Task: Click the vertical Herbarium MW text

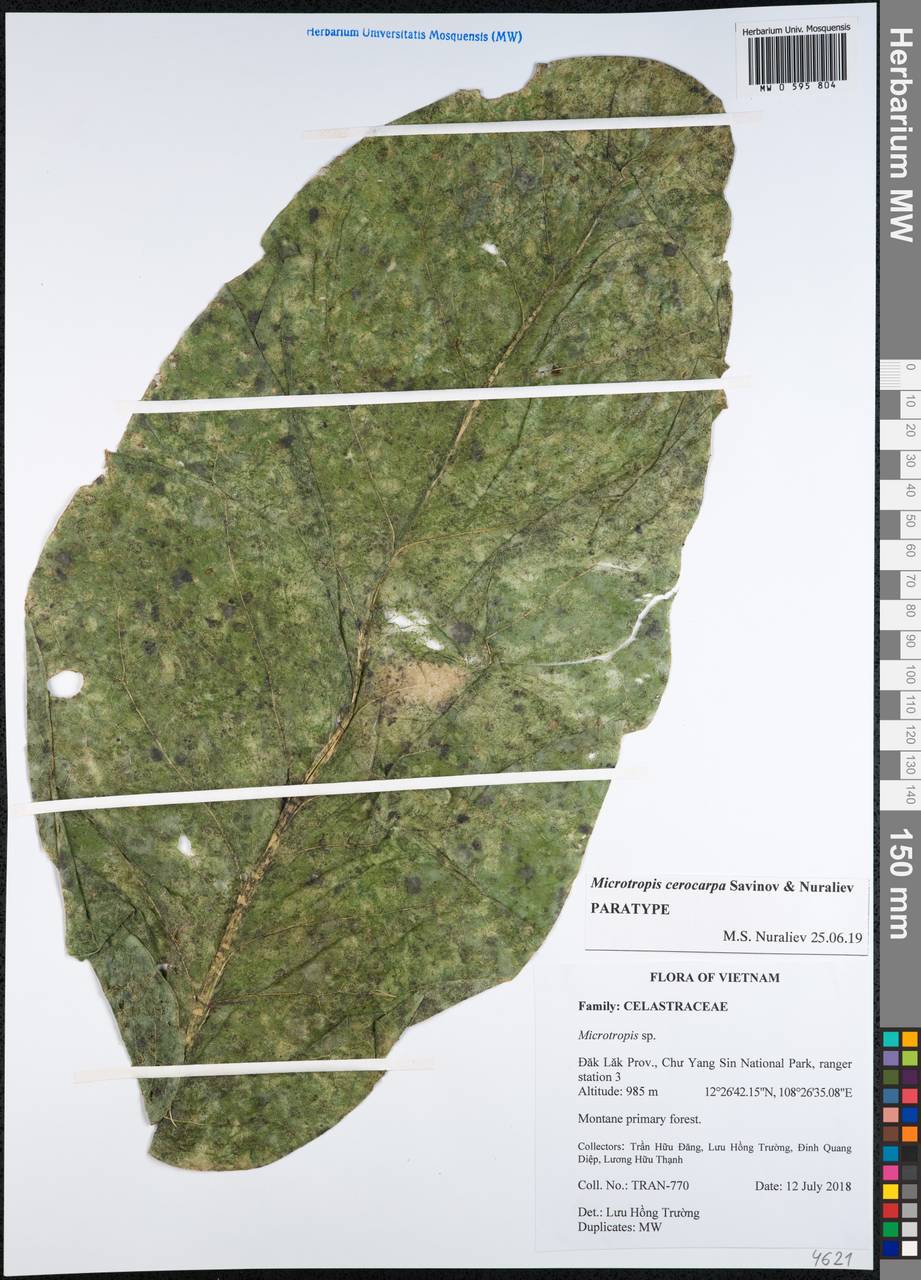Action: pos(899,136)
